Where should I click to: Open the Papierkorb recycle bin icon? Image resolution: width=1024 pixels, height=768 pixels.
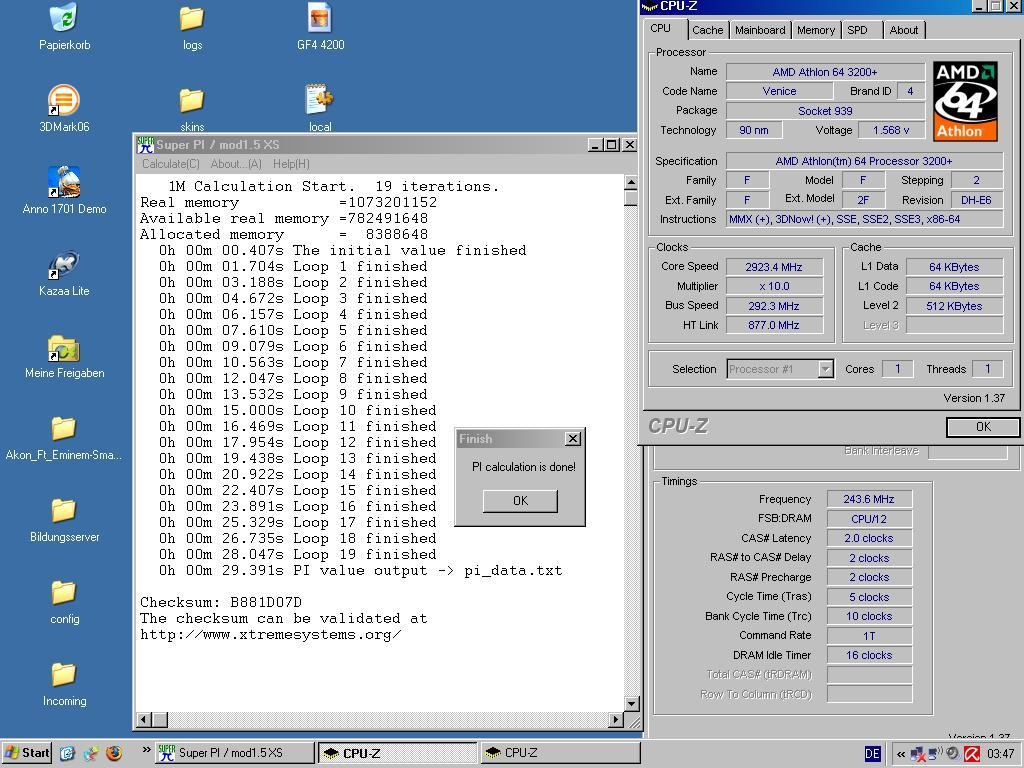(x=64, y=18)
